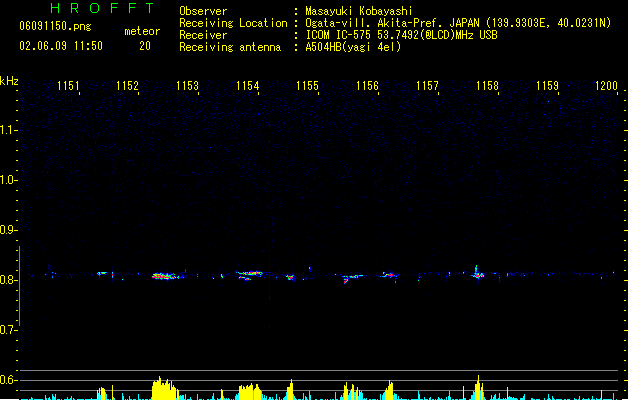Image resolution: width=629 pixels, height=400 pixels.
Task: Click the Observer label
Action: tap(203, 11)
